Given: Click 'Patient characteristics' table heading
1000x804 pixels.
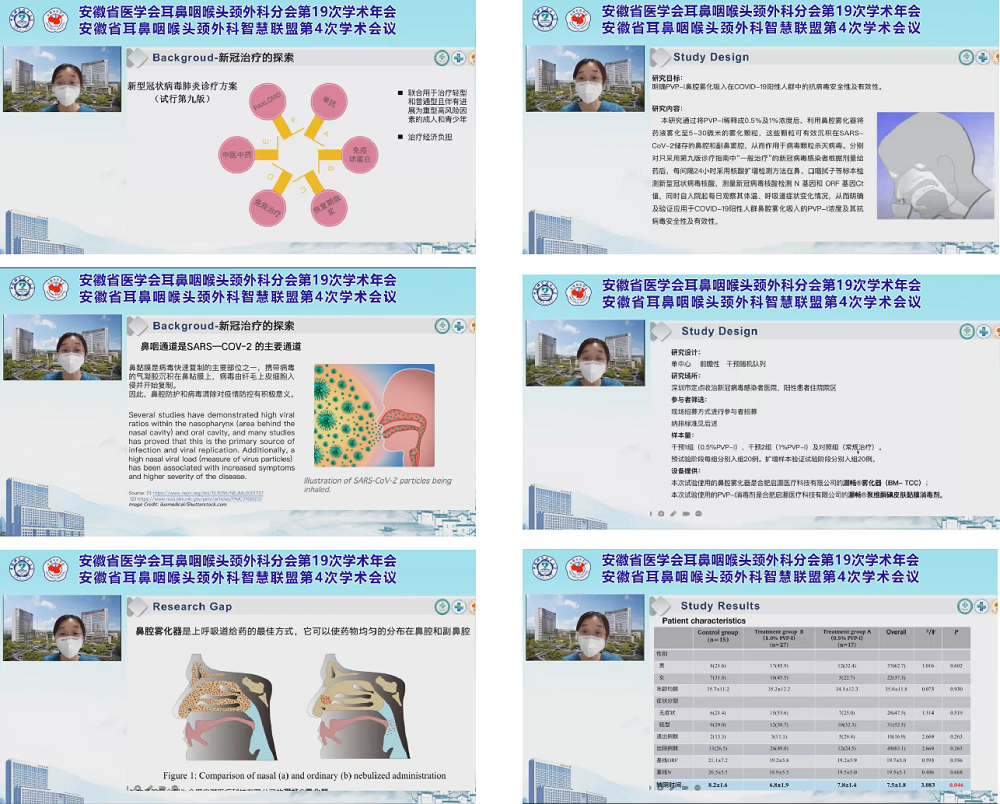Looking at the screenshot, I should pos(703,621).
